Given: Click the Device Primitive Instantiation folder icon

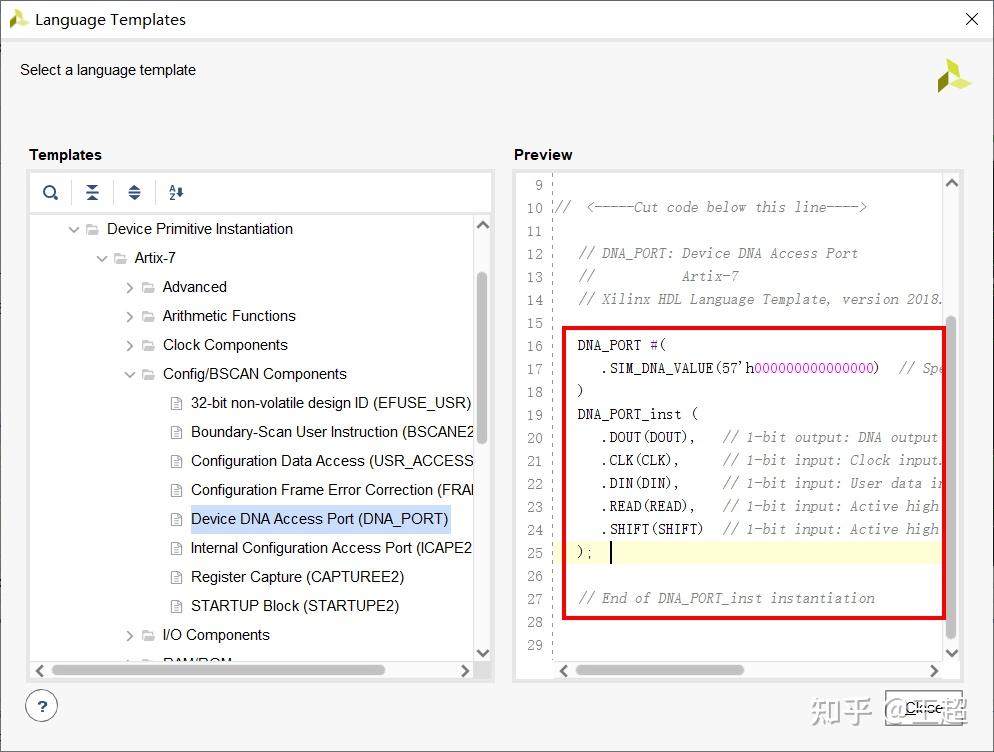Looking at the screenshot, I should coord(93,230).
